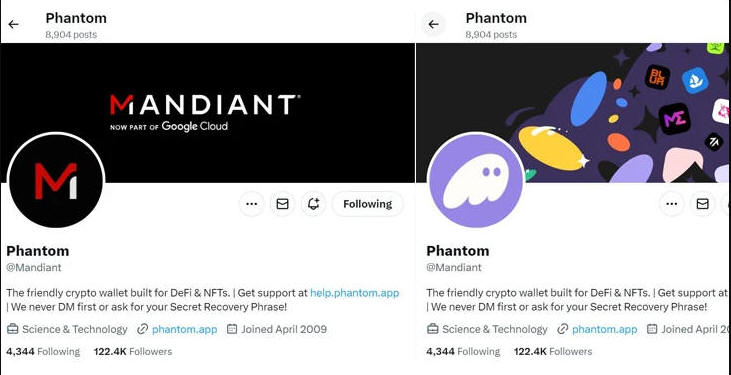View 4,344 Following on the left profile

[x=43, y=352]
